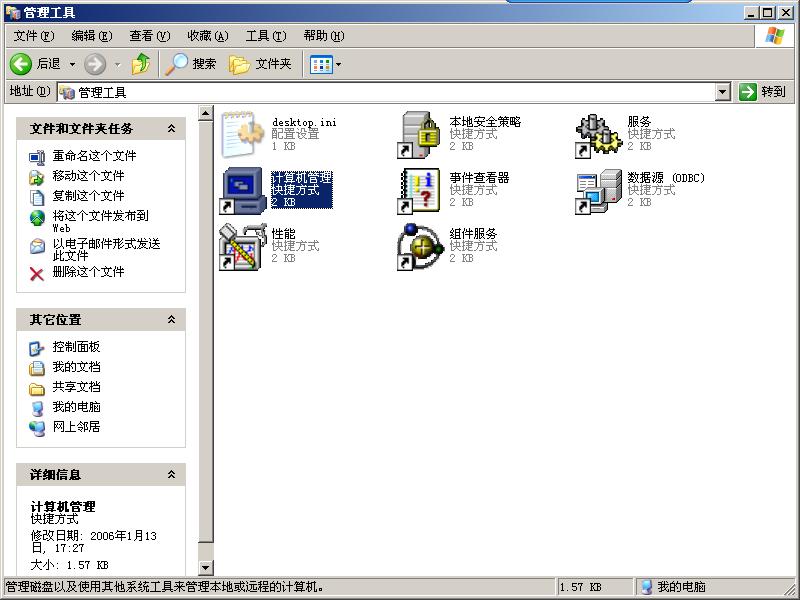This screenshot has height=600, width=800.
Task: Click the 计算机管理 file name label
Action: [302, 178]
